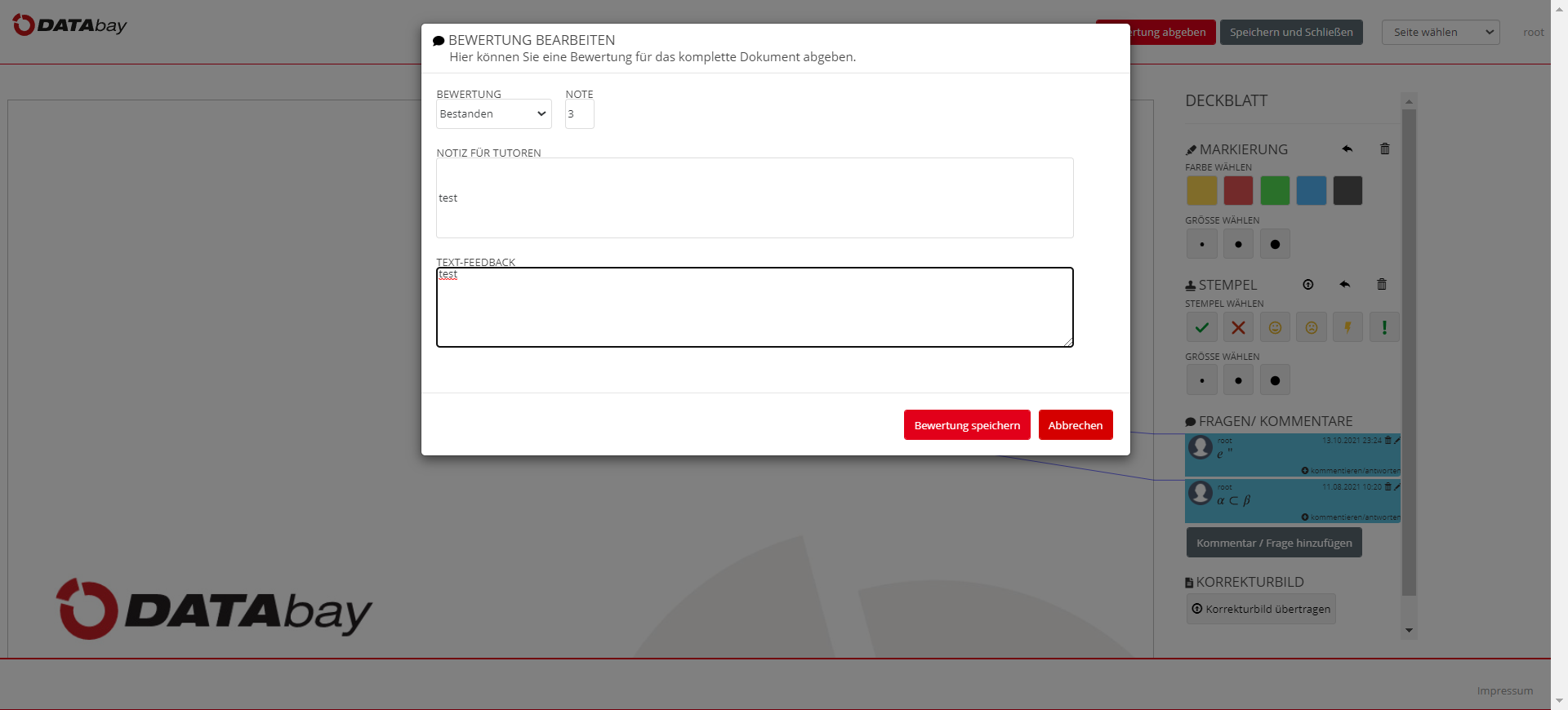
Task: Delete the comment dated 11.08.2021 10:20
Action: pyautogui.click(x=1388, y=486)
